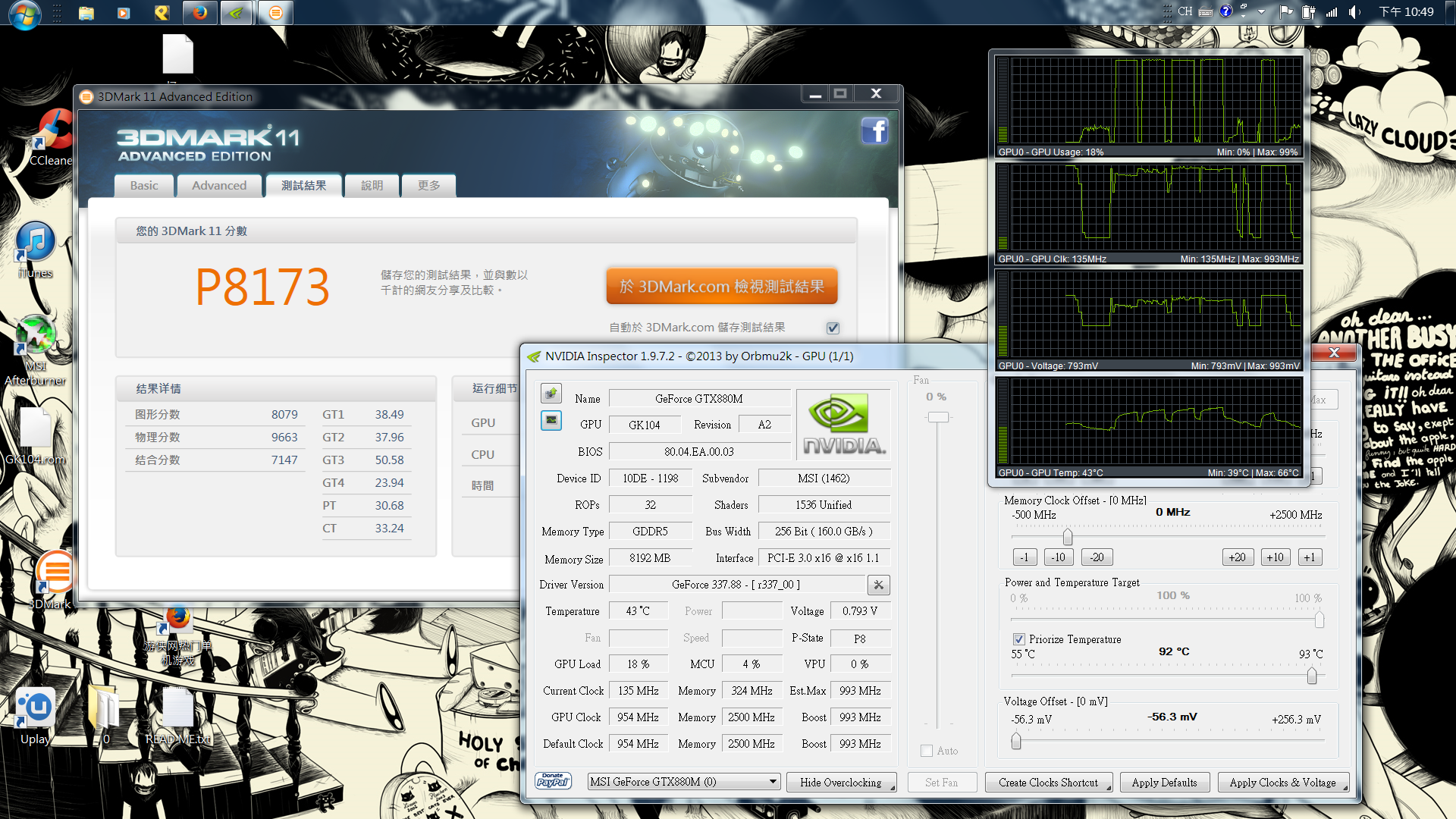
Task: Click Create Clocks Shortcut button
Action: (1048, 782)
